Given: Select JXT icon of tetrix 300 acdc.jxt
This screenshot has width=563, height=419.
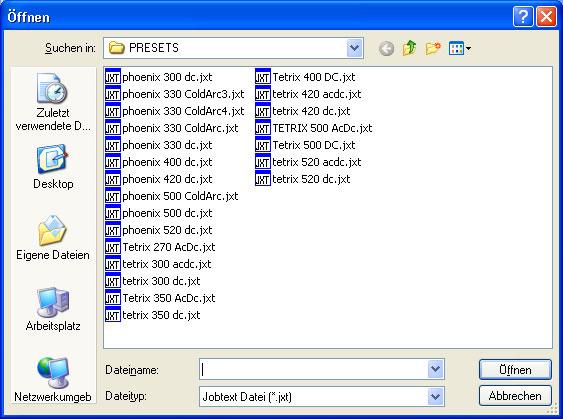Looking at the screenshot, I should point(112,264).
